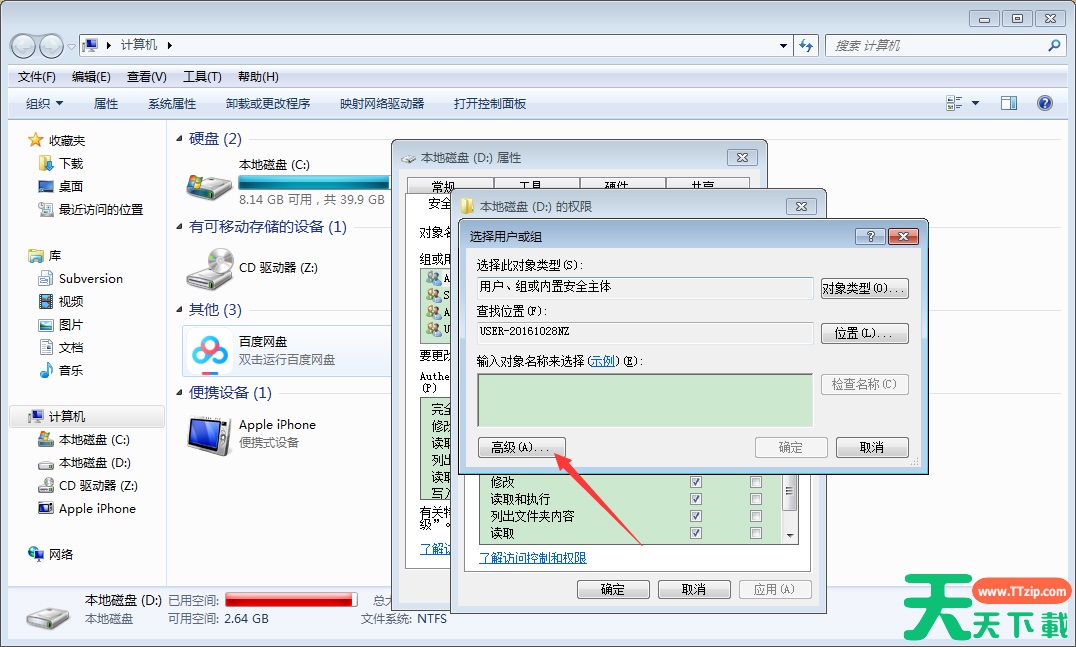Image resolution: width=1076 pixels, height=647 pixels.
Task: Click the object name input field
Action: coord(644,400)
